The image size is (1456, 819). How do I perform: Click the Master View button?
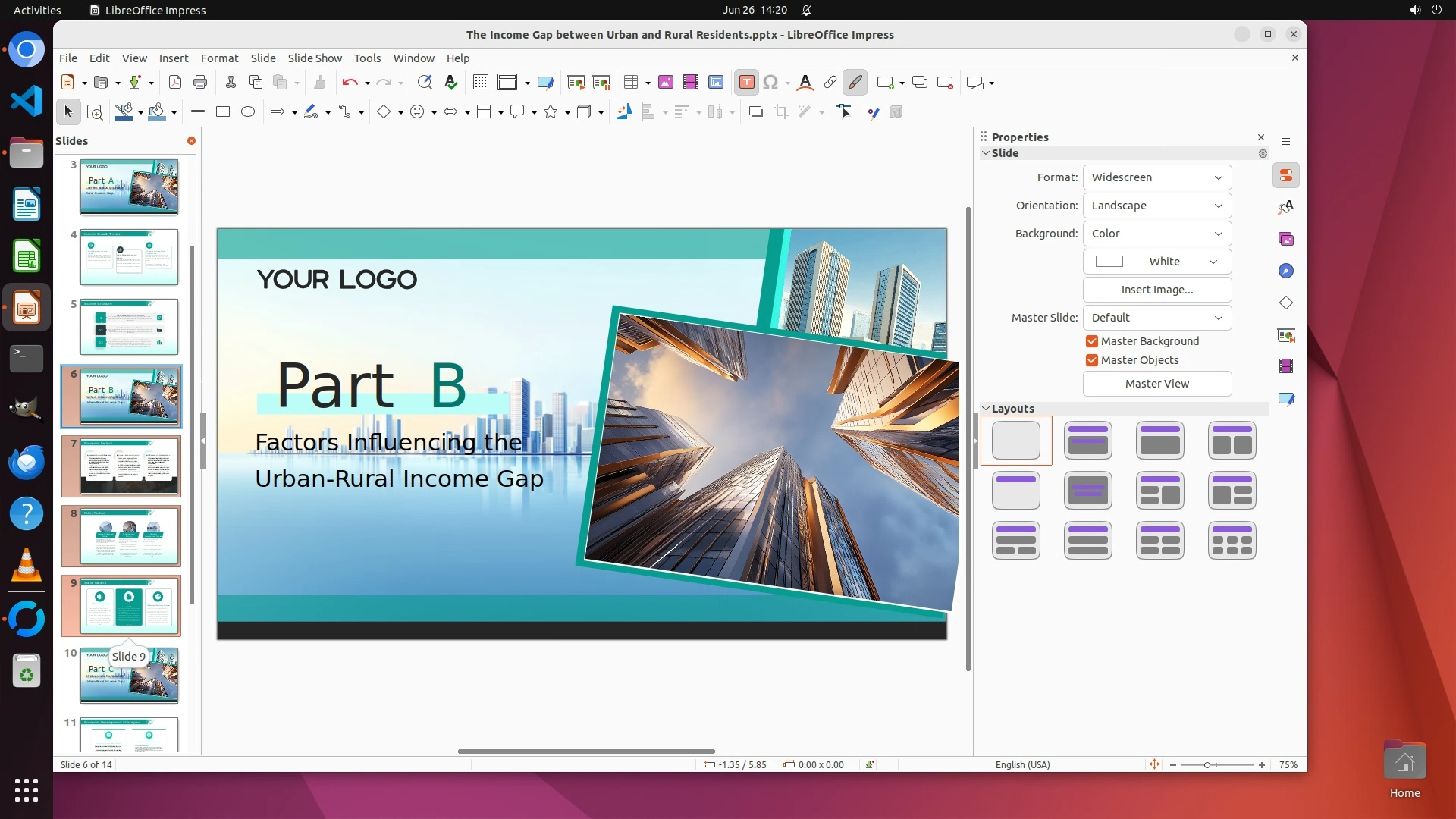tap(1156, 384)
